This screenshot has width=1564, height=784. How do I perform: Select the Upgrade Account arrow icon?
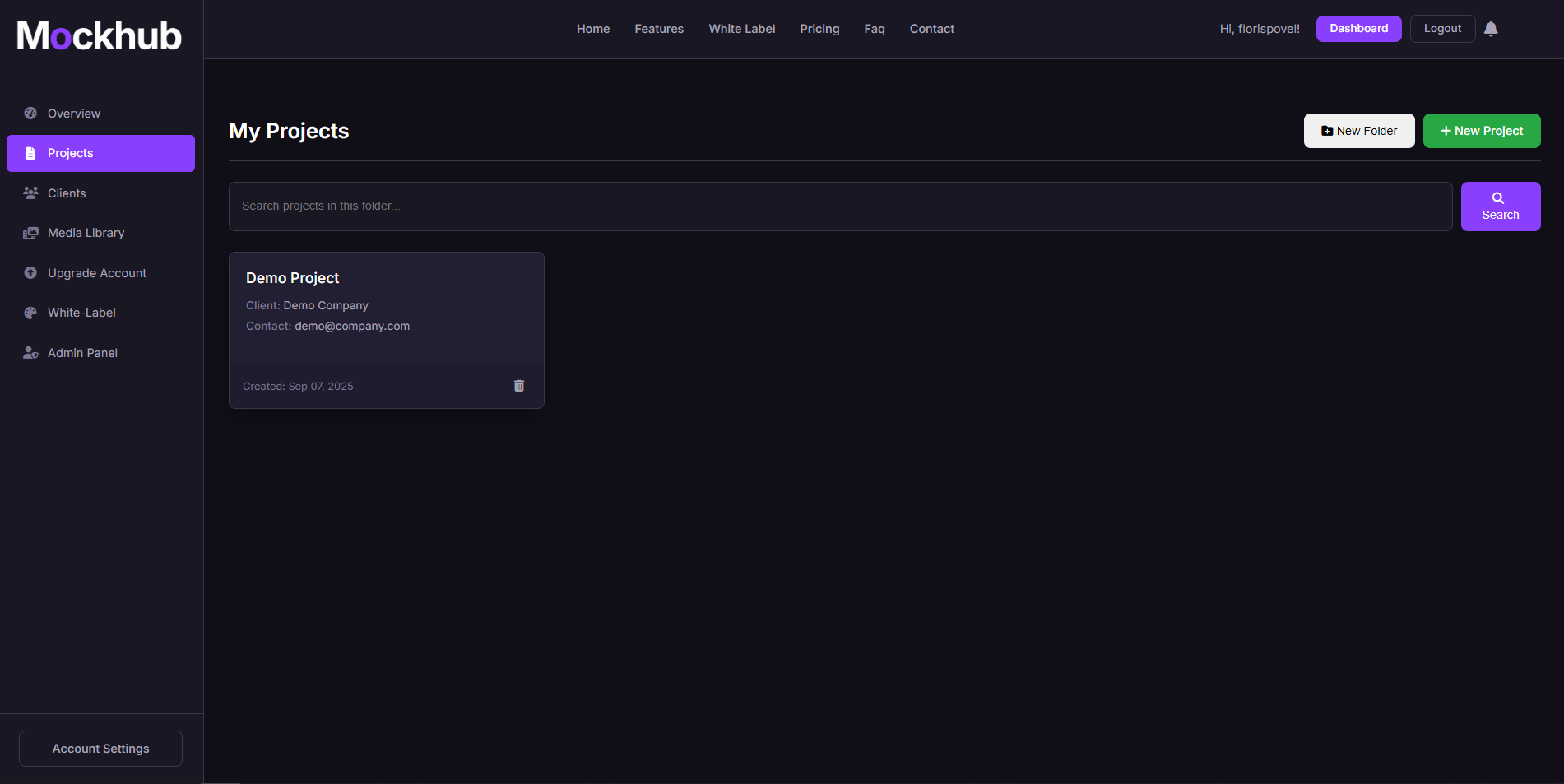click(x=30, y=272)
